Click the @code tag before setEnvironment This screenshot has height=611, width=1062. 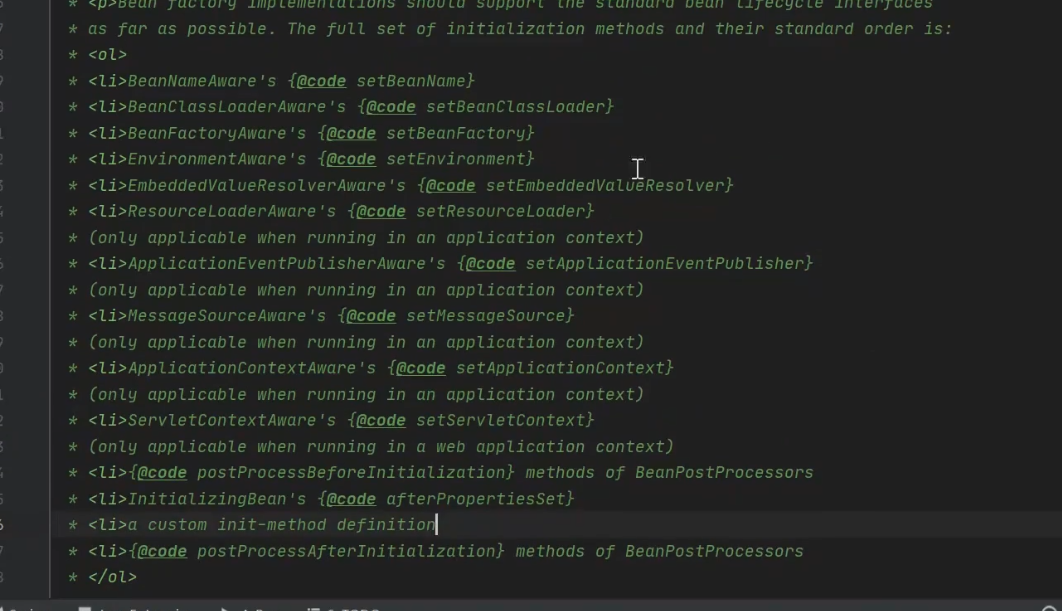point(352,159)
